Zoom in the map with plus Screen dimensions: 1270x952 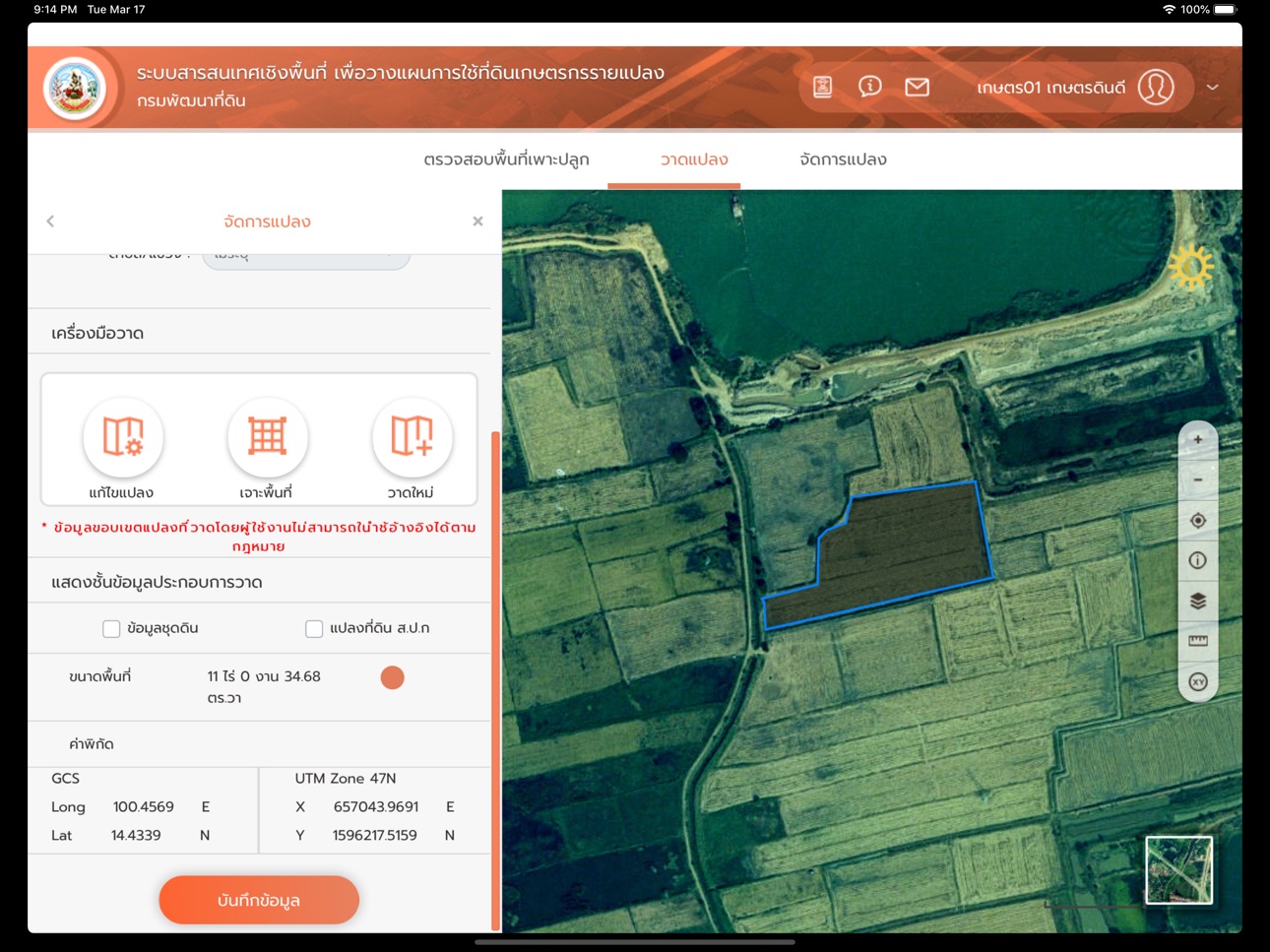coord(1198,440)
